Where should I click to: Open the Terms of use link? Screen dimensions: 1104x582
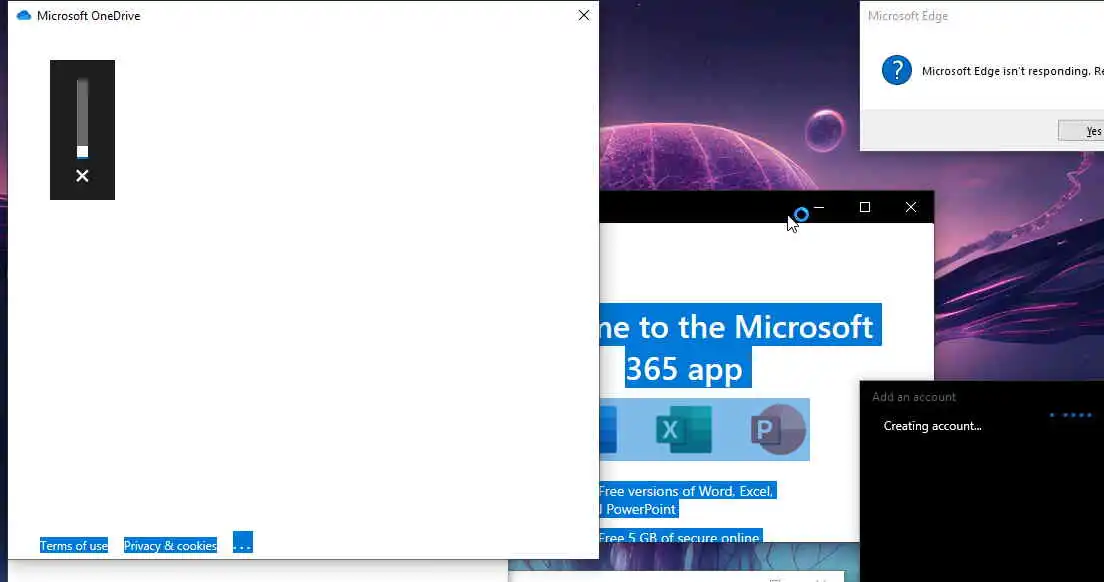point(74,545)
